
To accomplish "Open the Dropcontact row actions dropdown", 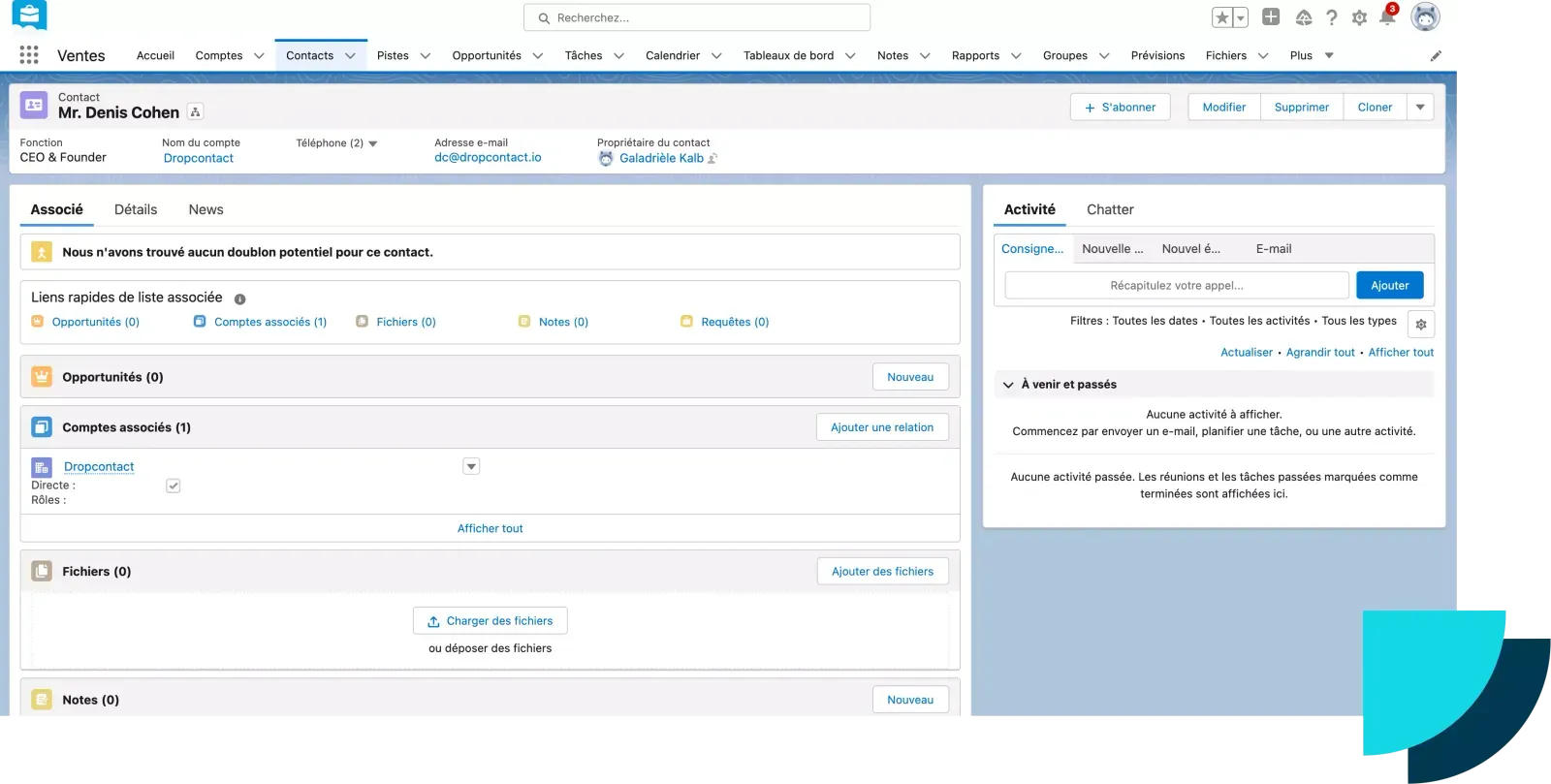I will 471,466.
